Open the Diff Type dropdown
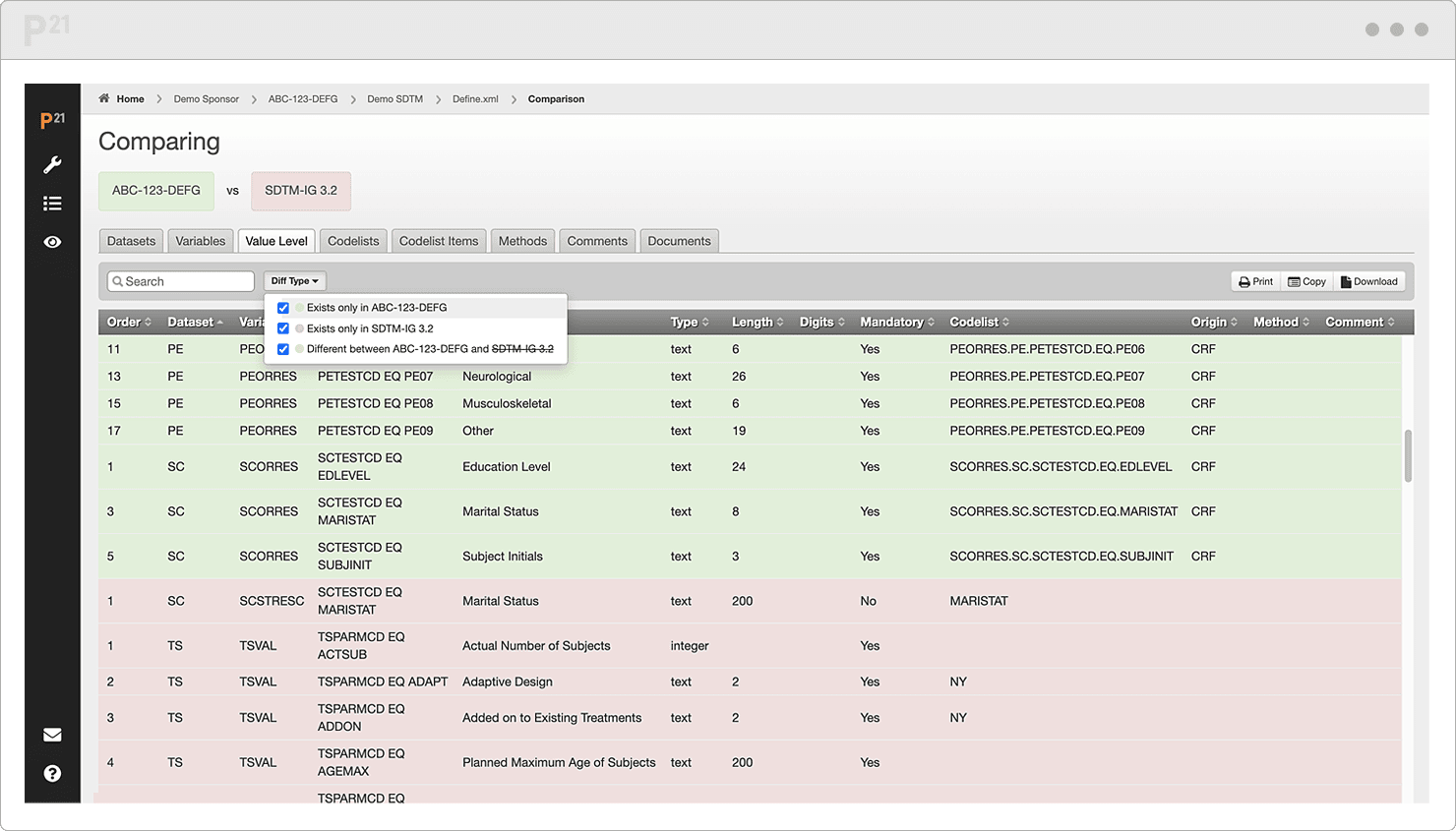This screenshot has height=831, width=1456. 294,280
